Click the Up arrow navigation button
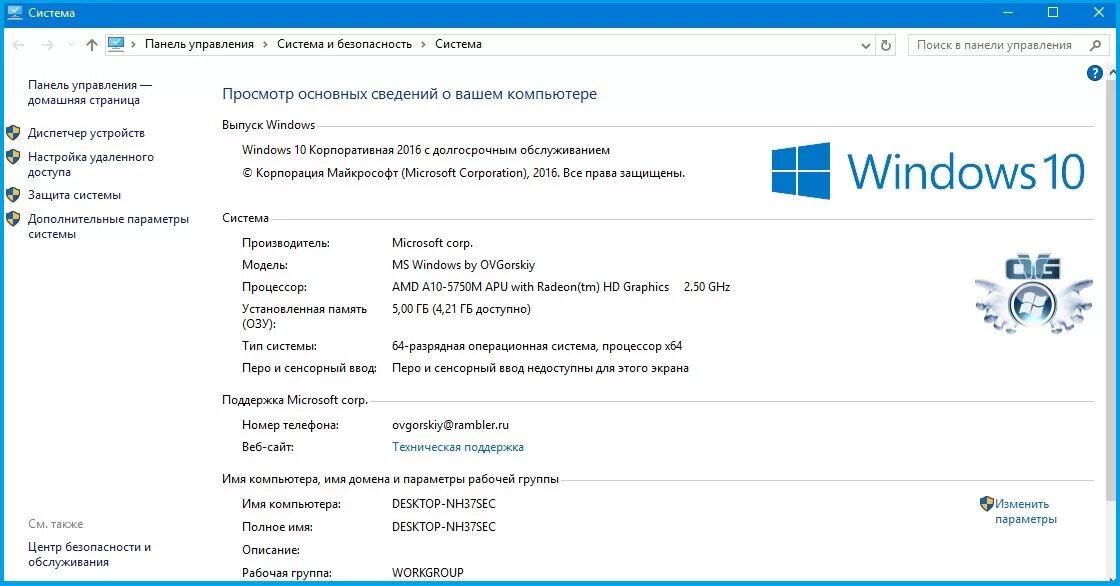 (91, 45)
